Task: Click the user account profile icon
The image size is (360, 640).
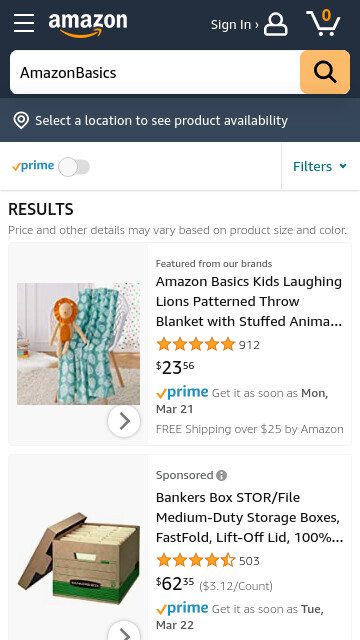Action: pyautogui.click(x=276, y=24)
